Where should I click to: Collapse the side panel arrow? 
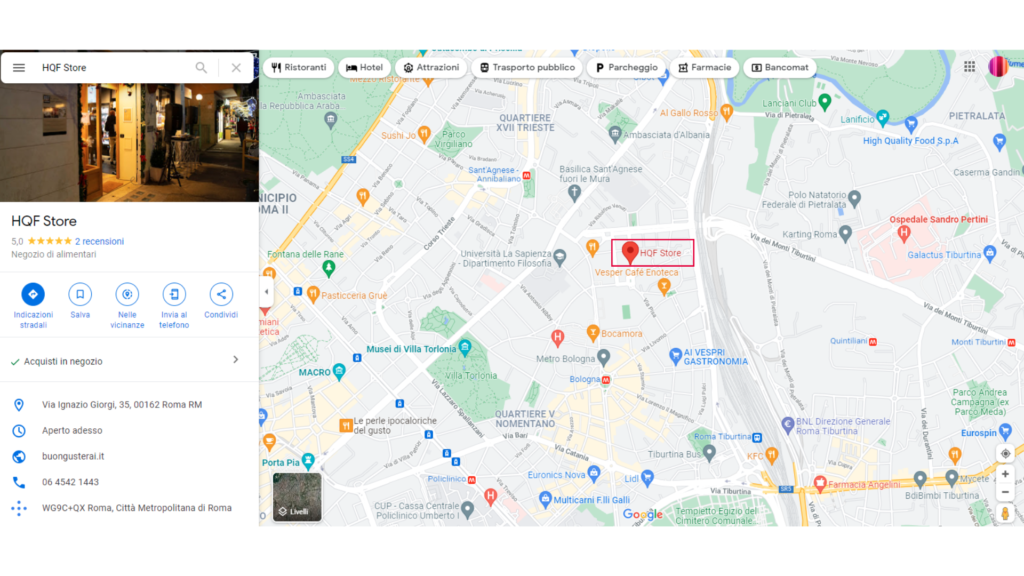pos(266,292)
